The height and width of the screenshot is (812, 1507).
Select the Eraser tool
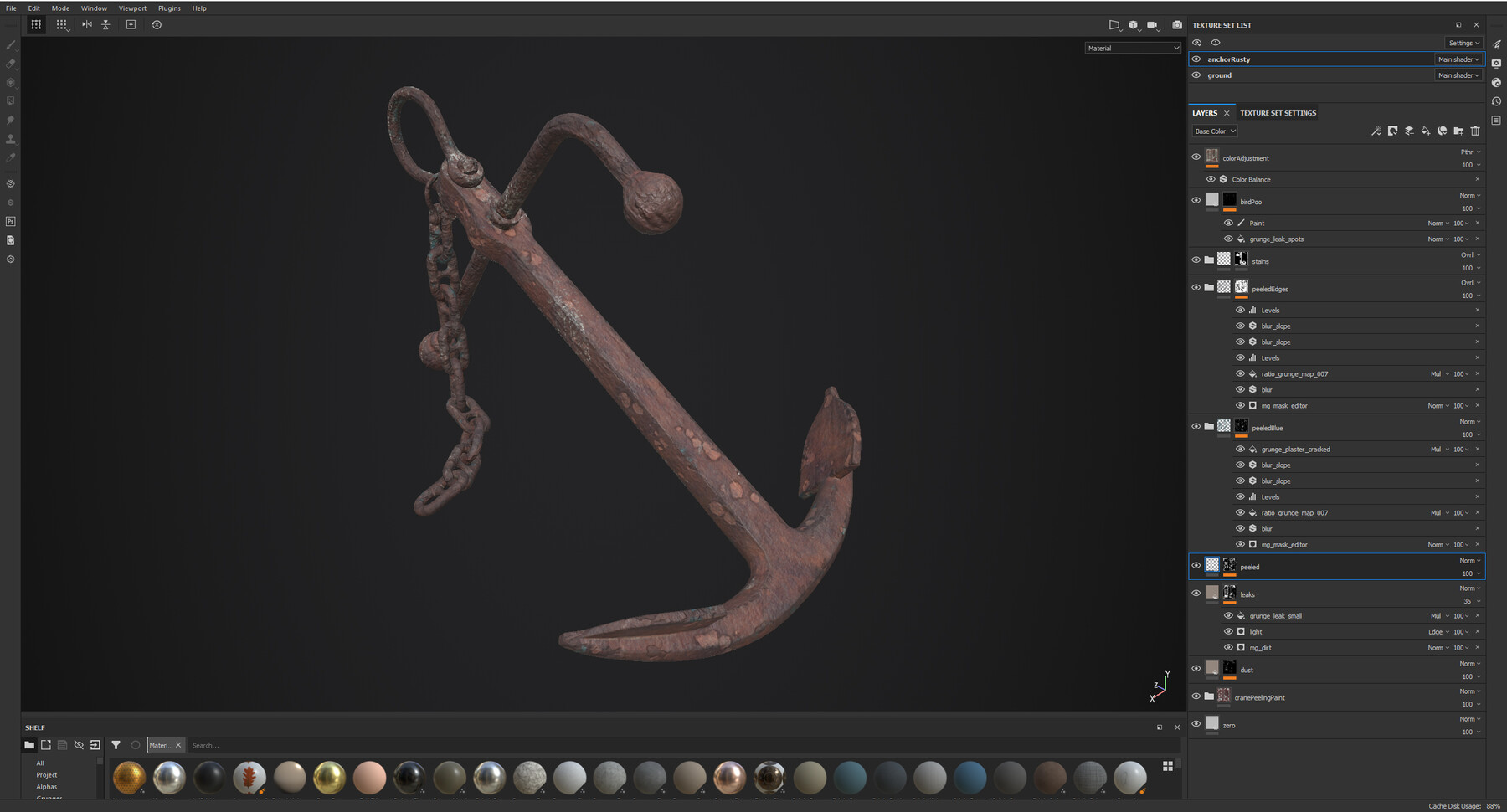pos(10,64)
